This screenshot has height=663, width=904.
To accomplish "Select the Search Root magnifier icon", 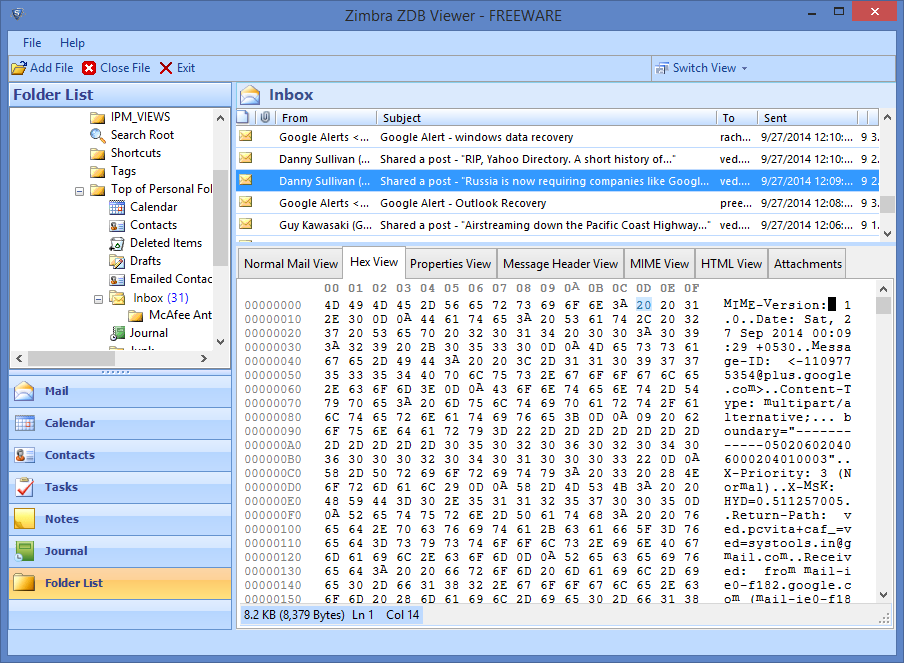I will click(x=97, y=135).
